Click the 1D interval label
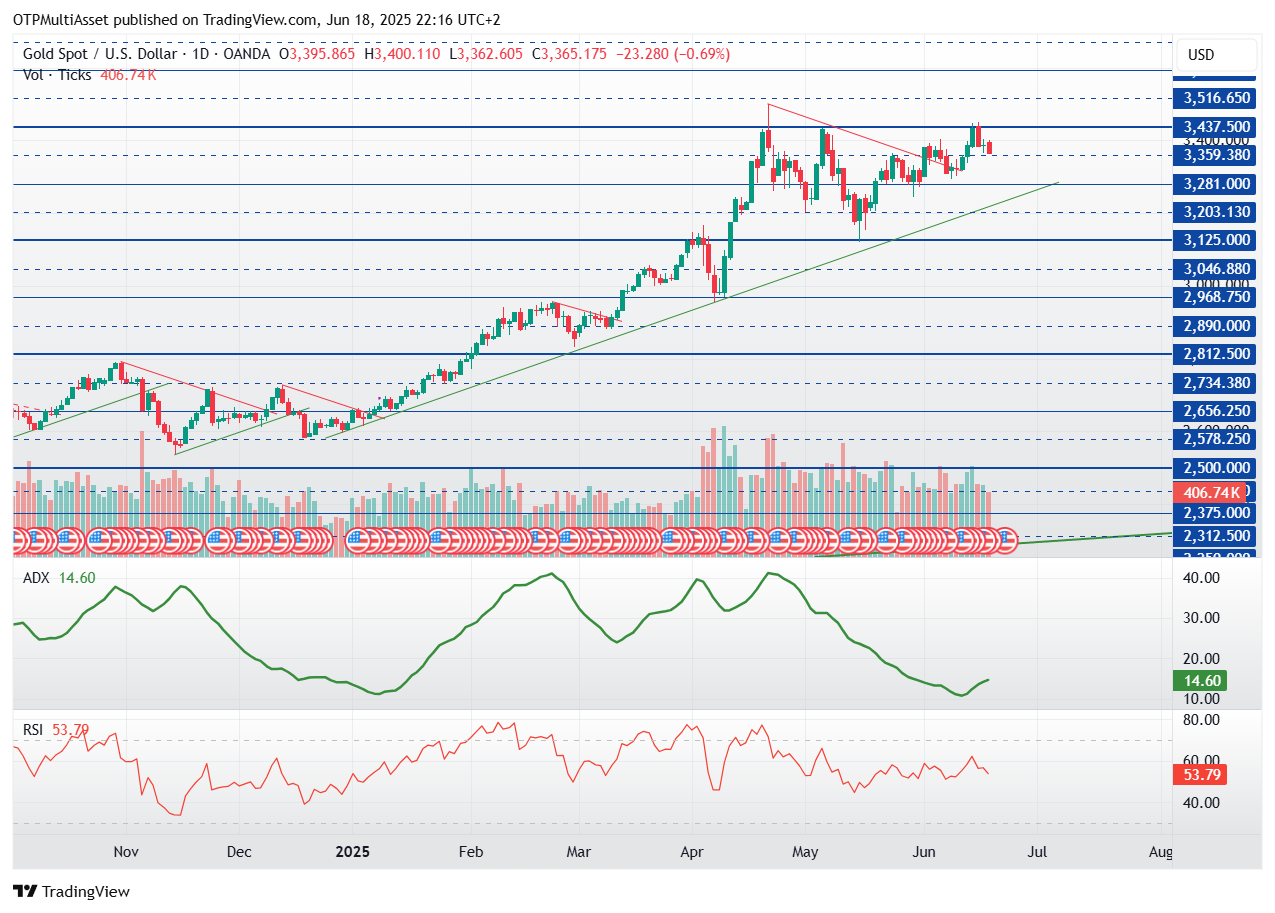This screenshot has width=1275, height=913. coord(198,54)
